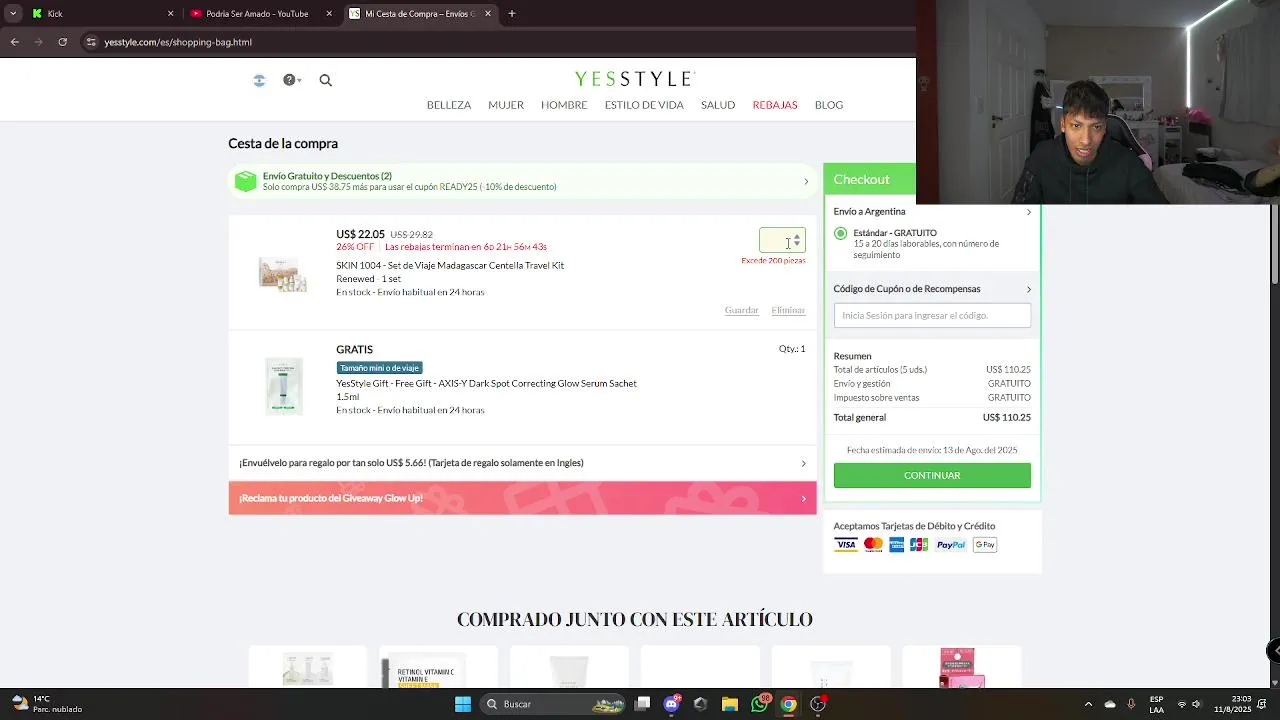Open the tab search dropdown in Chrome
1280x720 pixels.
(x=12, y=14)
